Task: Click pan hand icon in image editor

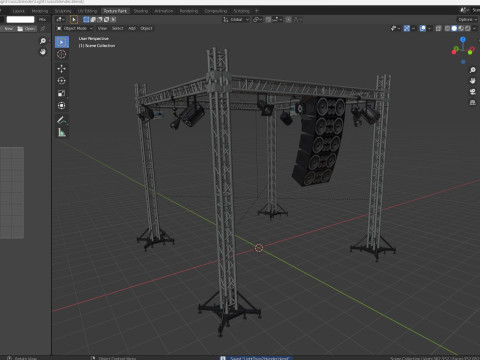Action: point(43,52)
